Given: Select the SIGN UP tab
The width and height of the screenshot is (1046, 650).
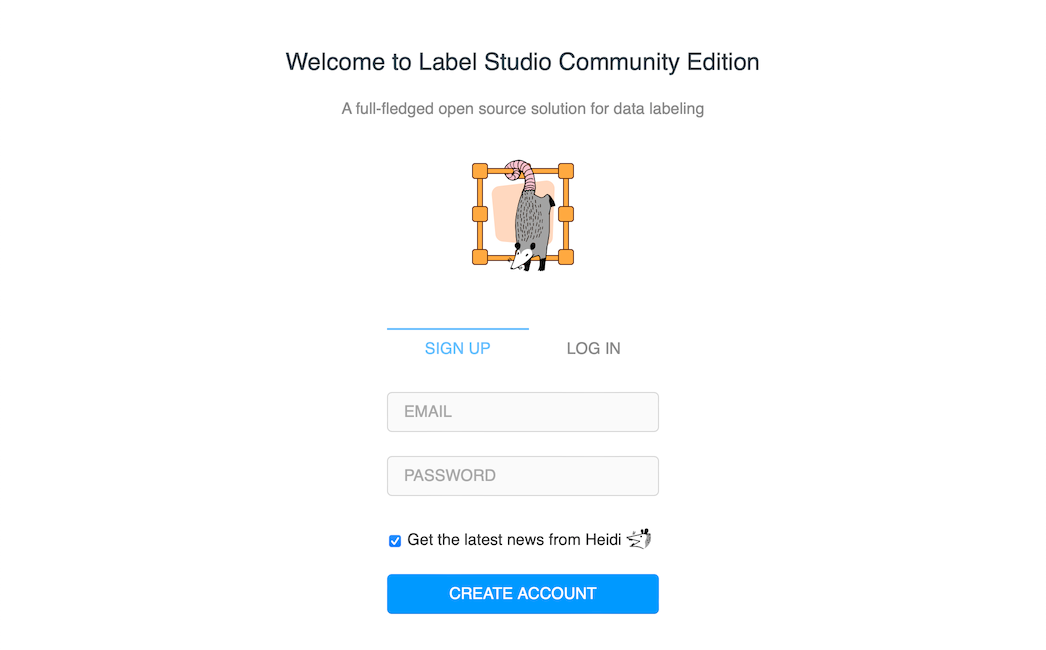Looking at the screenshot, I should [x=457, y=348].
